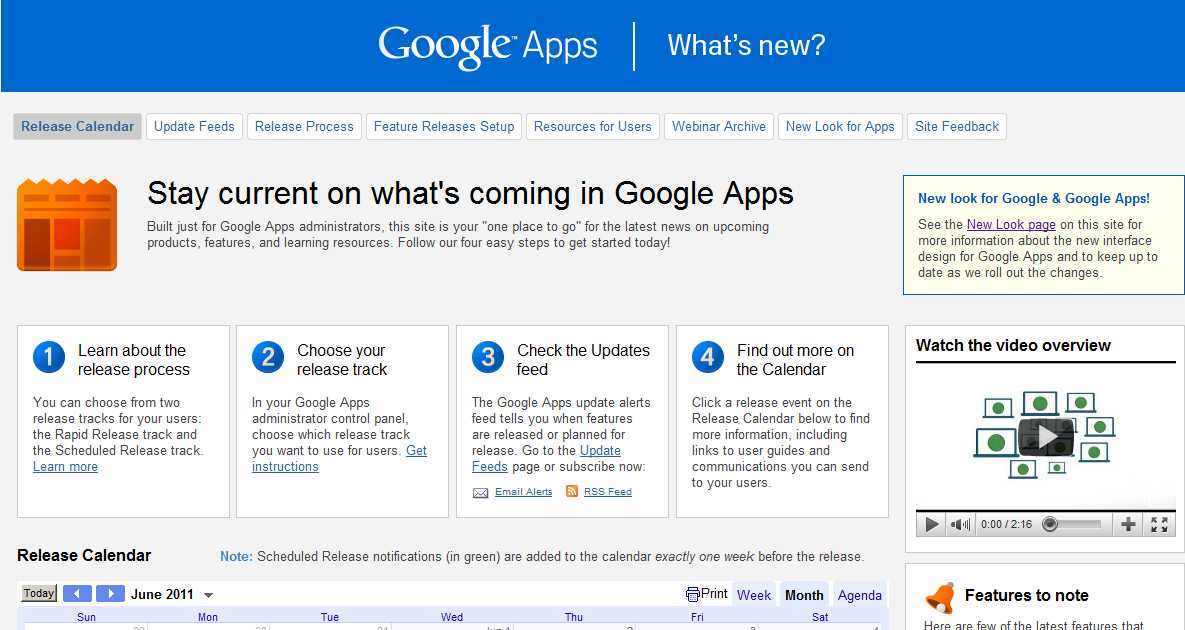Advance calendar with the right arrow button
1185x630 pixels.
pyautogui.click(x=110, y=594)
